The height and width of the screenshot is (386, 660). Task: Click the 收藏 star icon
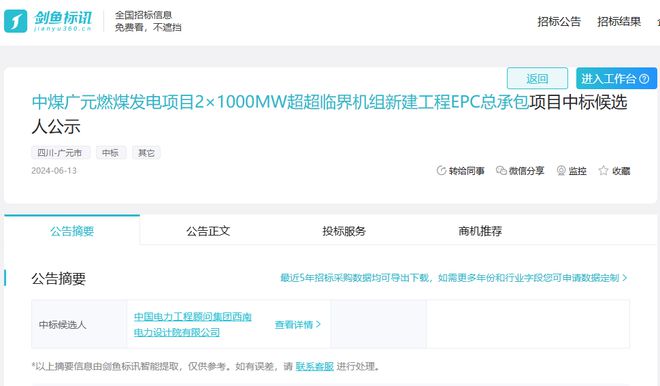click(x=603, y=170)
